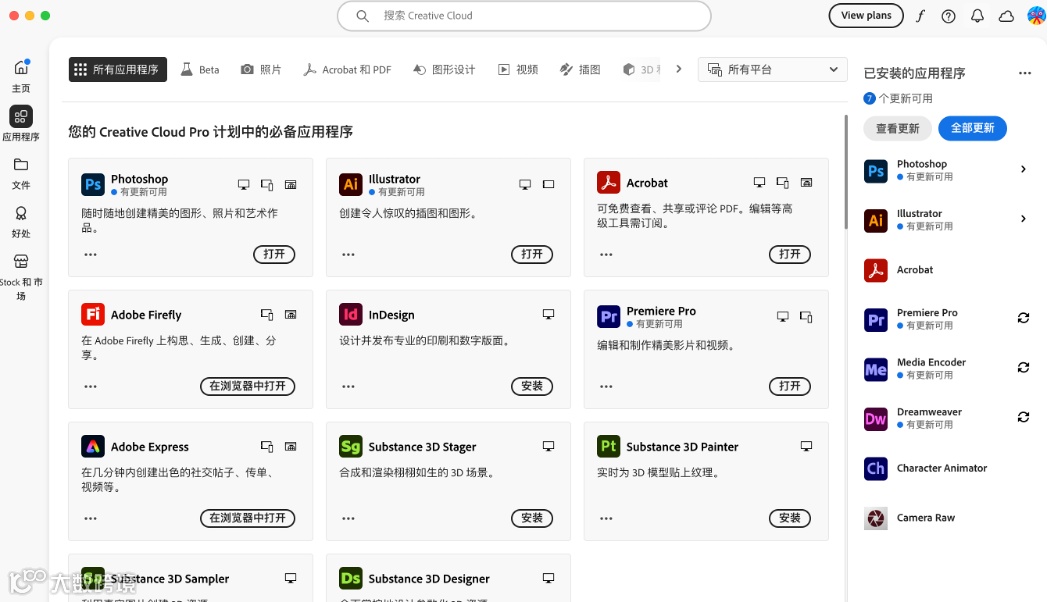Click the Illustrator icon in installed apps list
The image size is (1048, 602).
pos(876,220)
